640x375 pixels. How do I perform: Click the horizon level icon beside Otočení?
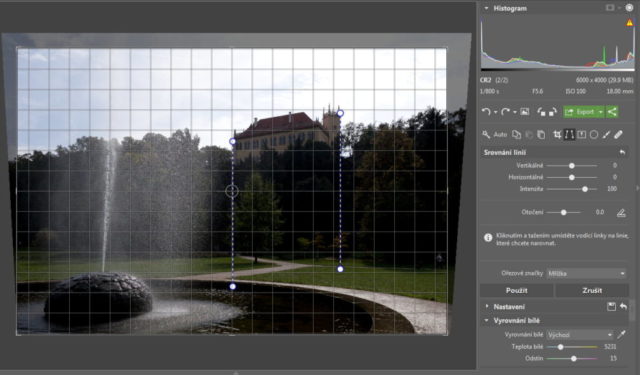[x=621, y=213]
